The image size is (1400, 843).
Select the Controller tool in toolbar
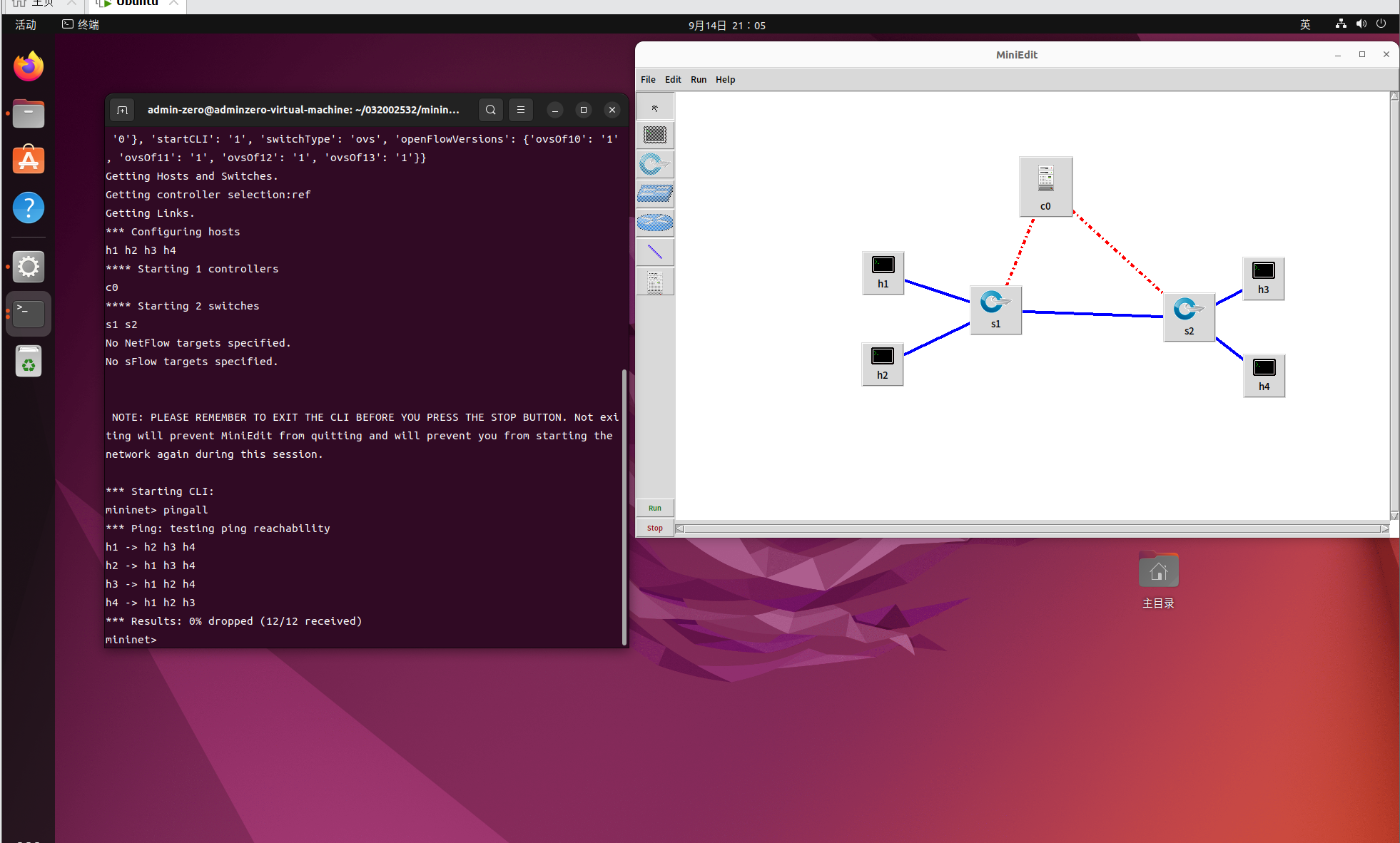click(654, 282)
